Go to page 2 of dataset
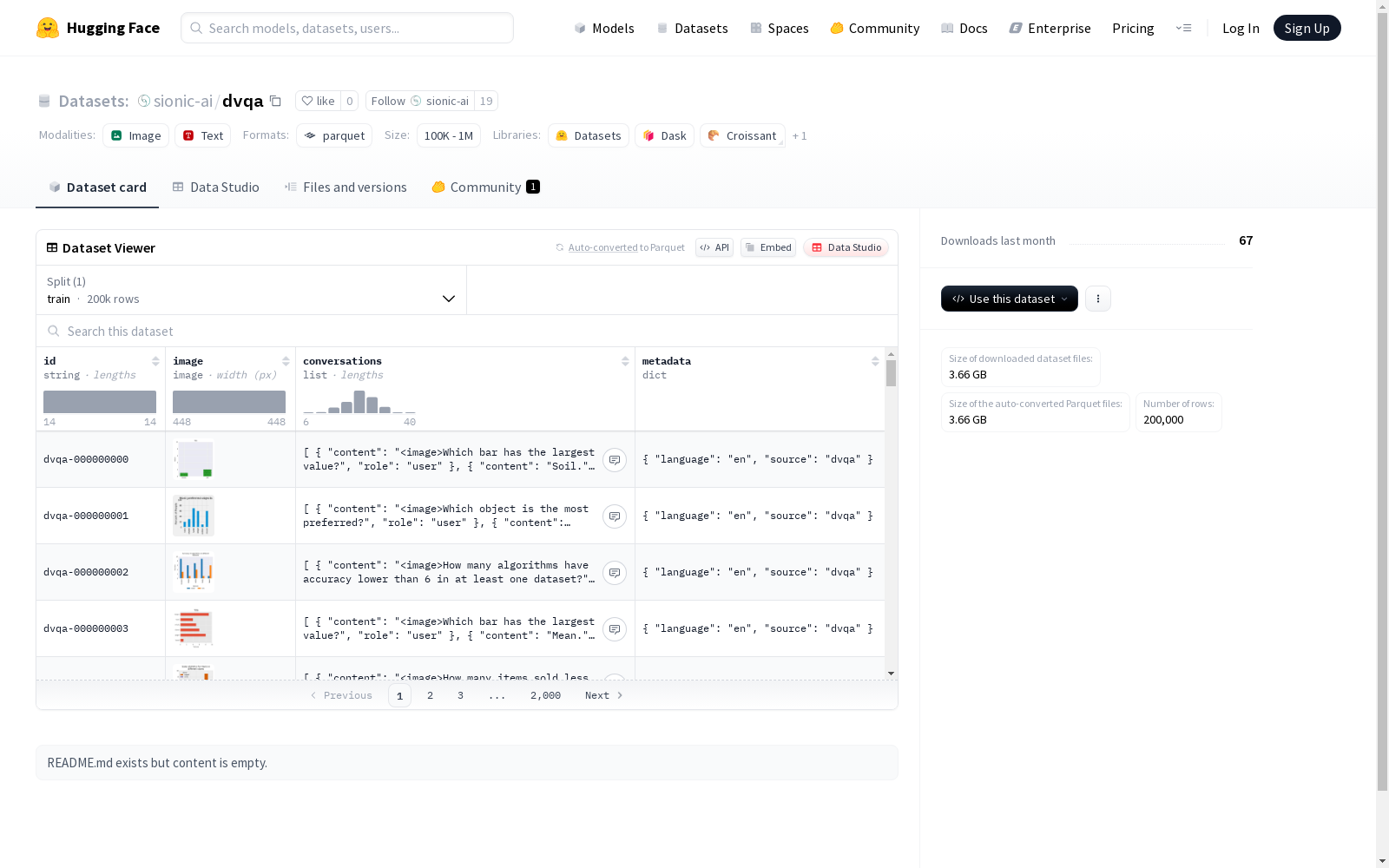1389x868 pixels. (x=430, y=695)
